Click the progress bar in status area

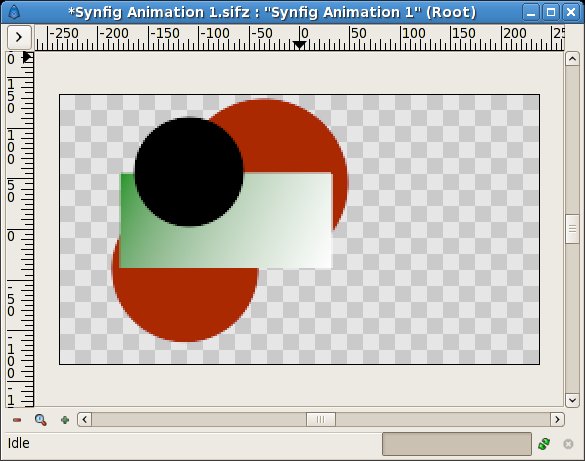click(x=457, y=444)
